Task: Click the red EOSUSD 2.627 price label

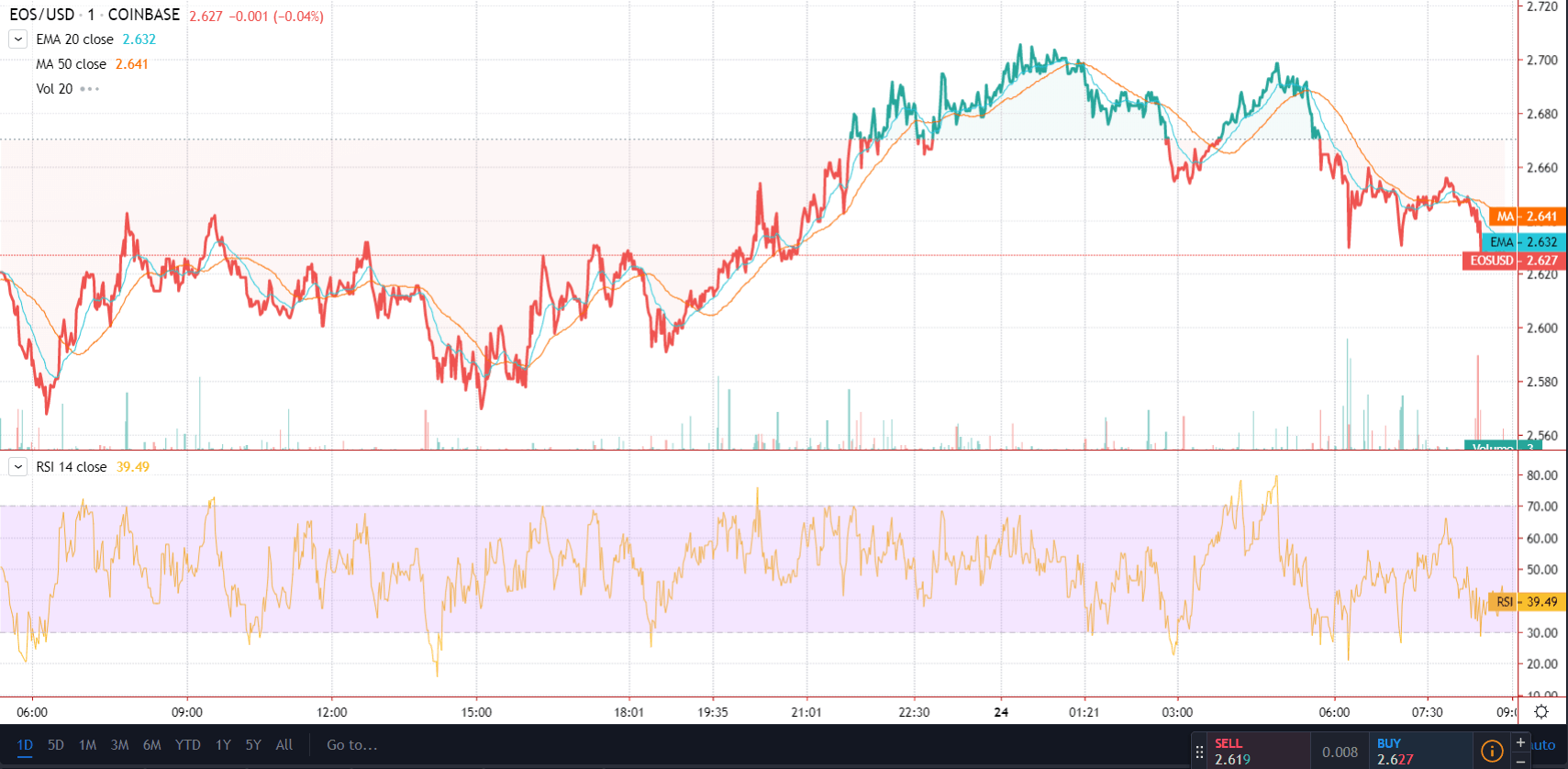Action: tap(1514, 261)
